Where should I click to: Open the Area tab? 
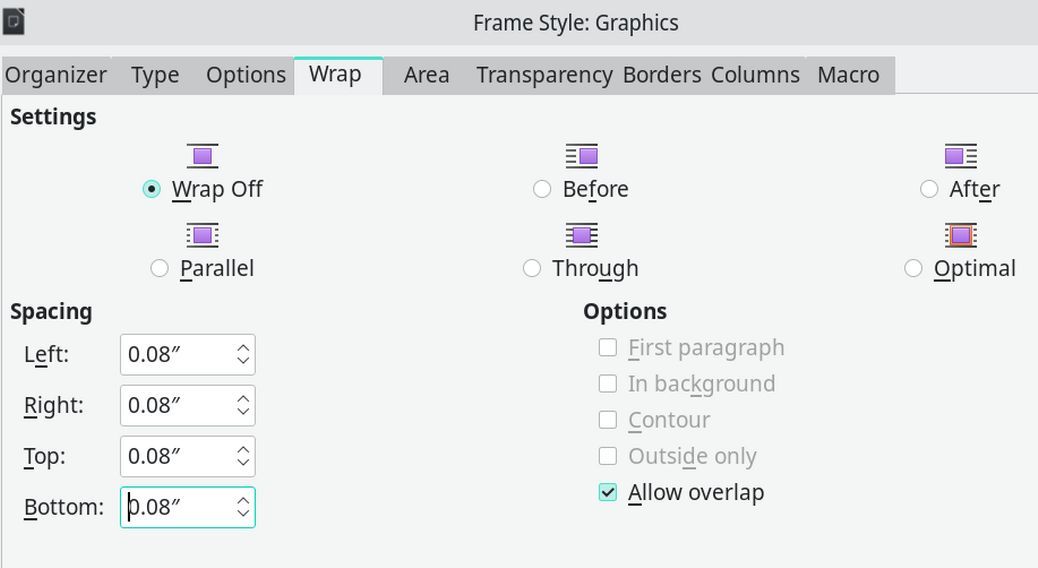426,75
